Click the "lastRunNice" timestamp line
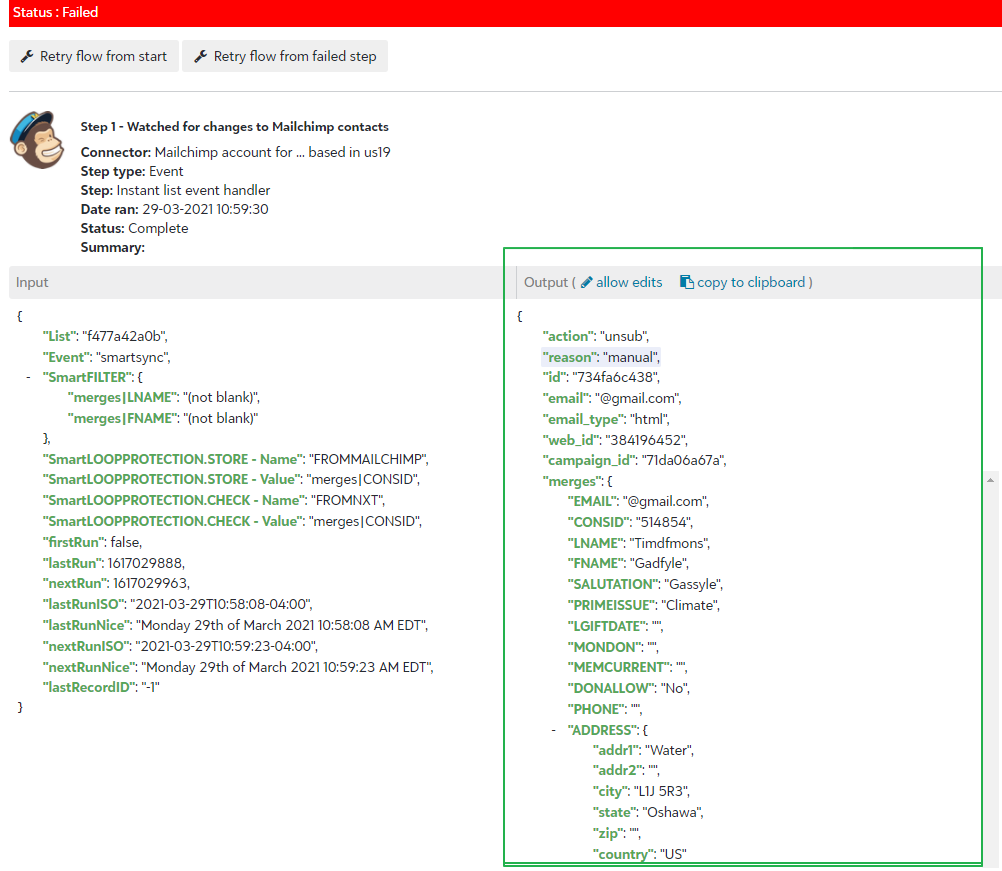The height and width of the screenshot is (871, 1002). coord(235,625)
